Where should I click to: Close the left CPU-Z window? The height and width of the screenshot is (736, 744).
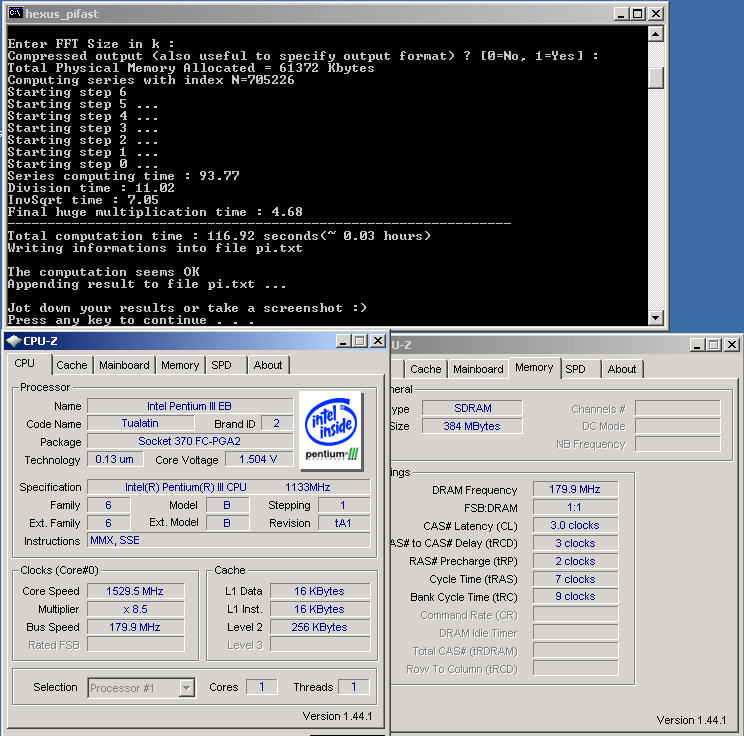[x=378, y=341]
